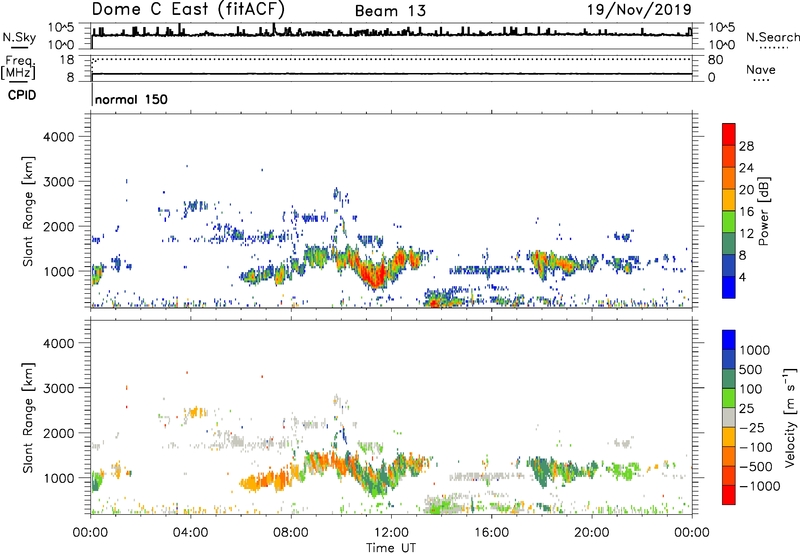This screenshot has width=800, height=554.
Task: Click the velocity panel 'Slant Range [km]' label
Action: coord(28,417)
